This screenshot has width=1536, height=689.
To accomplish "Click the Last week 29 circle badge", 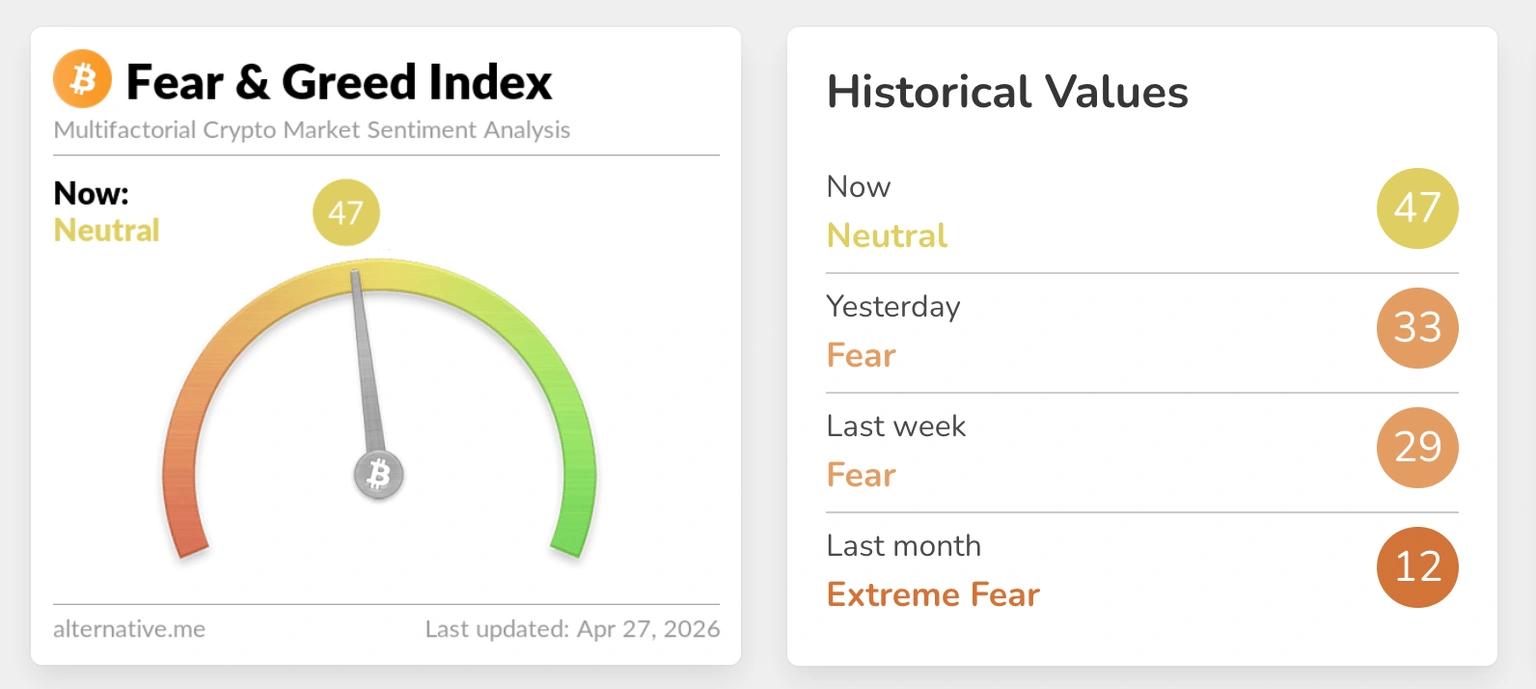I will point(1417,447).
